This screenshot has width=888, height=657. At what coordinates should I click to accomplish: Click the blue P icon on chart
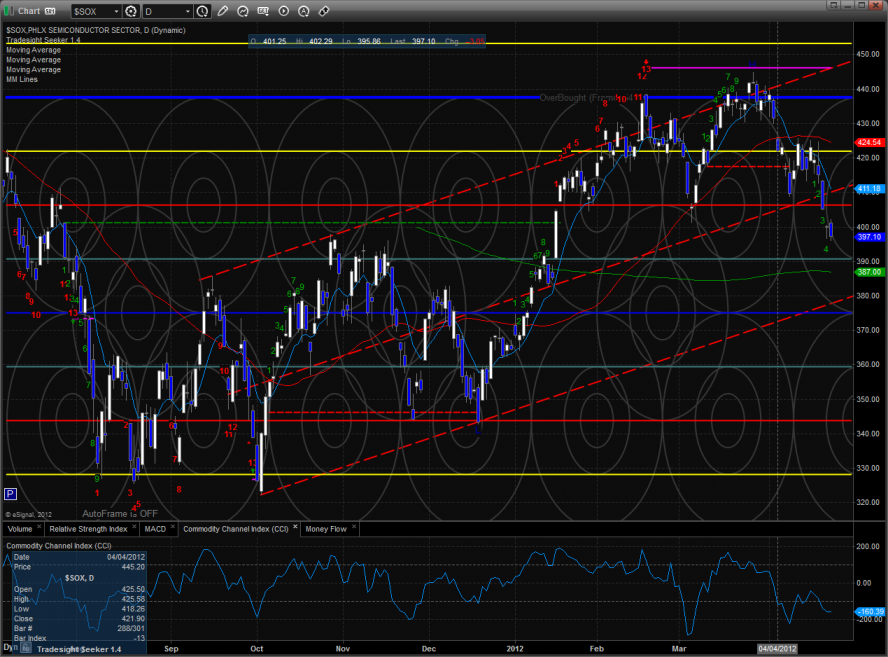(x=10, y=493)
